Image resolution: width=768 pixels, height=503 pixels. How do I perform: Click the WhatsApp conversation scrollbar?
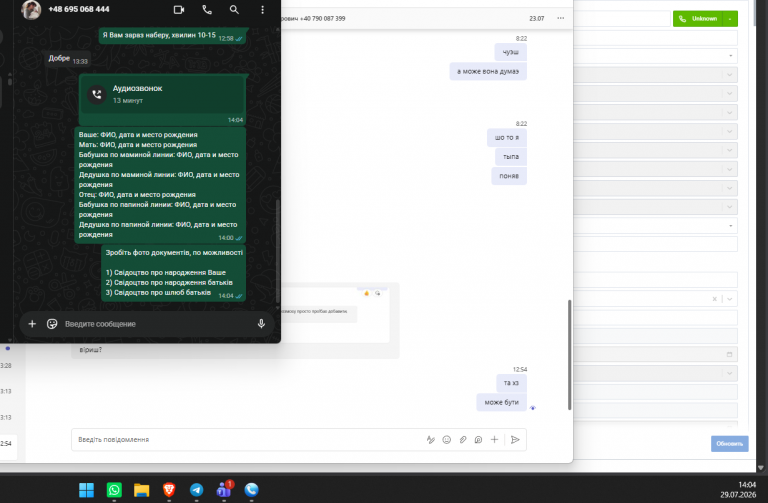(x=278, y=250)
